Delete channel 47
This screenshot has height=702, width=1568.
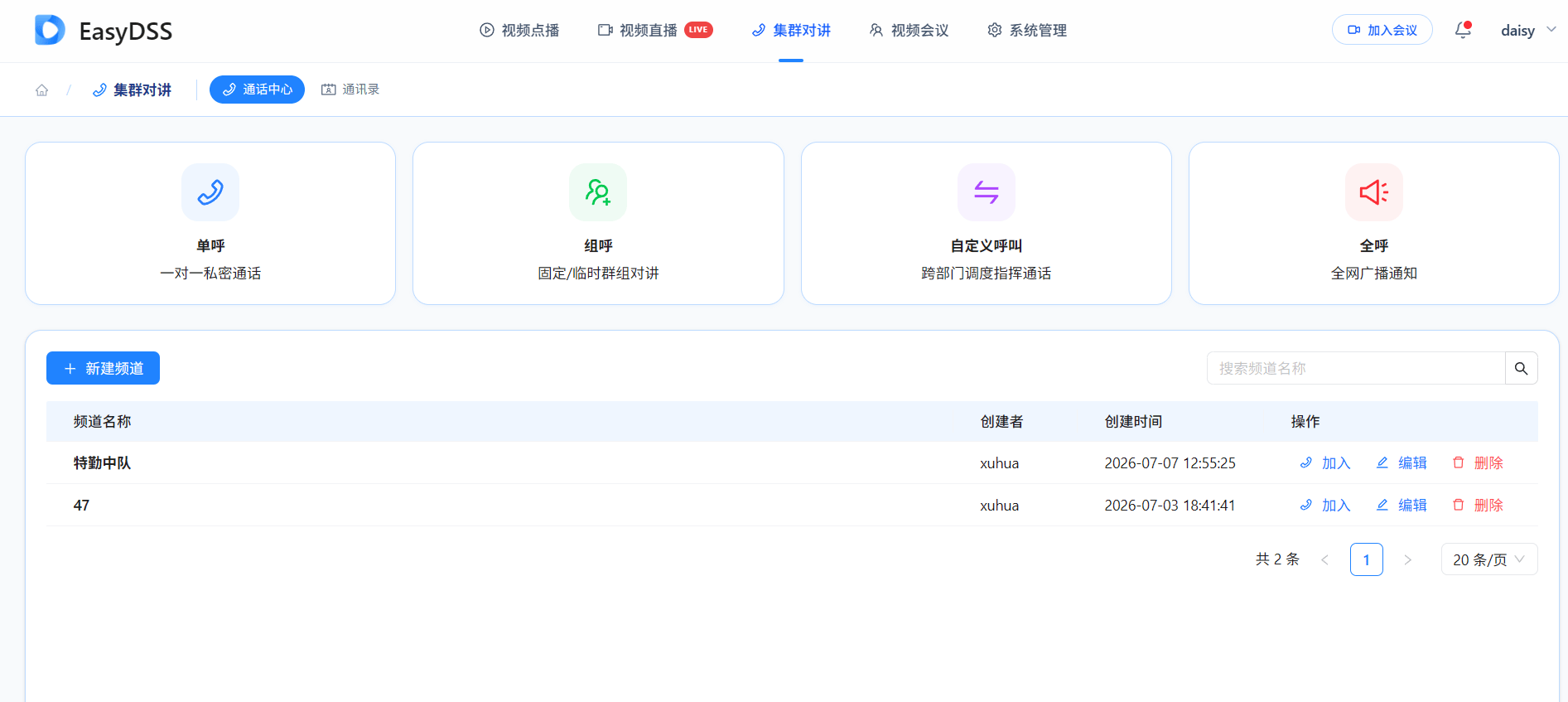click(1478, 505)
